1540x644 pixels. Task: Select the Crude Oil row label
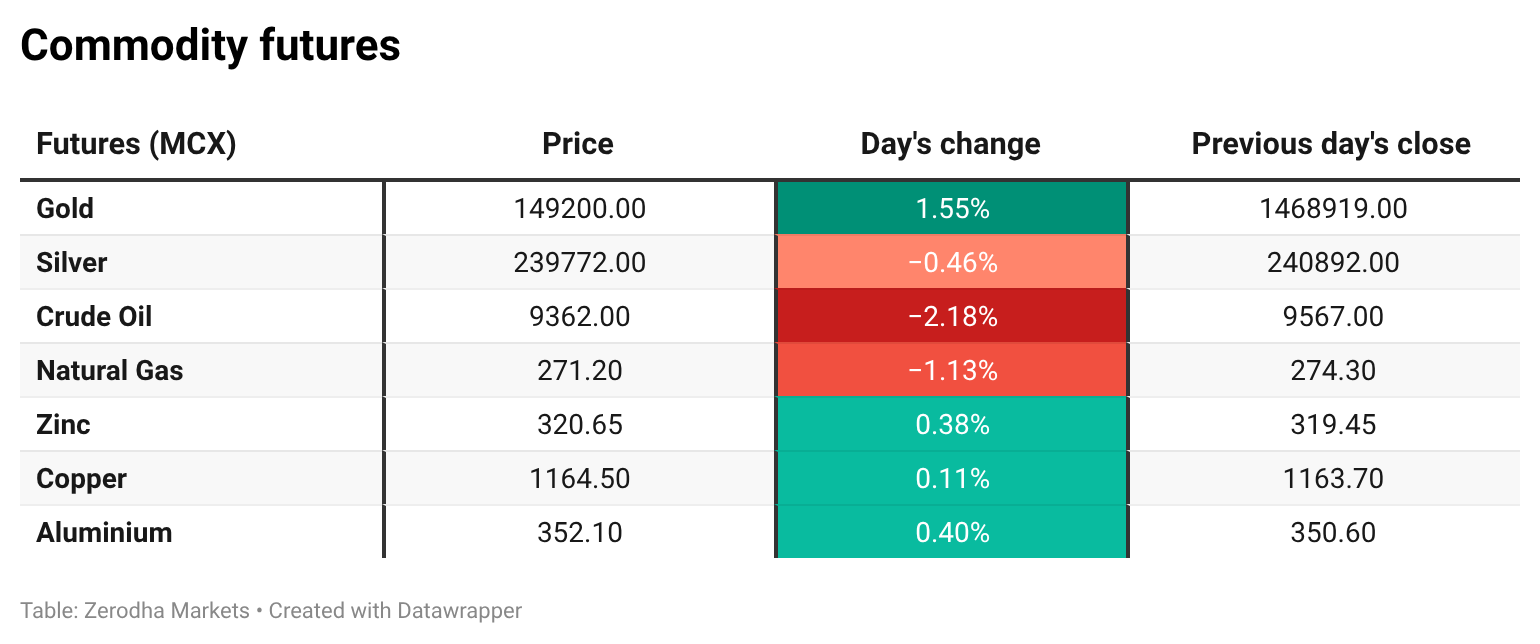pos(94,316)
